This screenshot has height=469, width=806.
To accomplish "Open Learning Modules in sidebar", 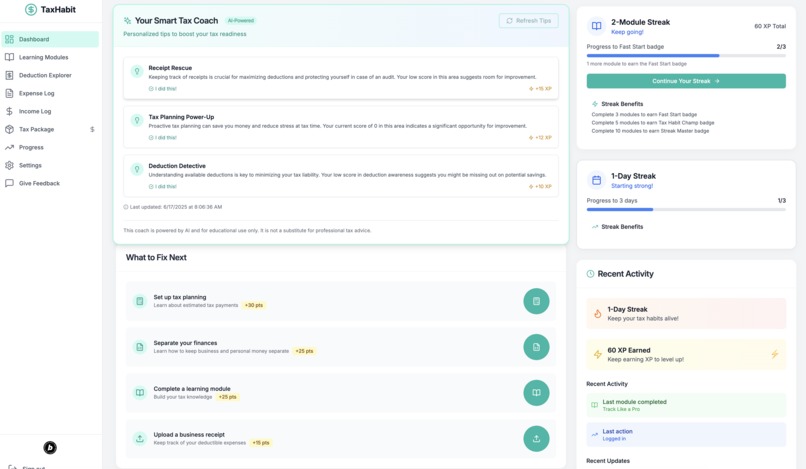I will [50, 57].
